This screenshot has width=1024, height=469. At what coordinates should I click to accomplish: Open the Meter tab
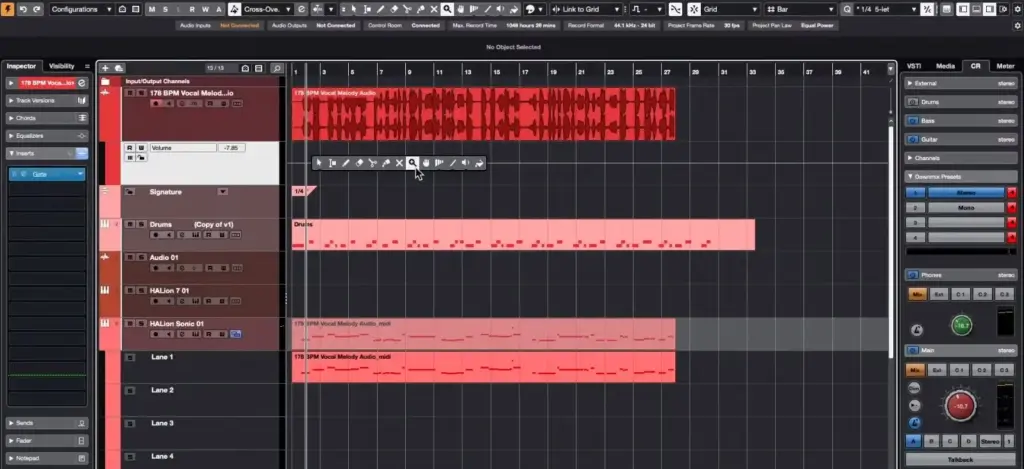tap(1005, 66)
